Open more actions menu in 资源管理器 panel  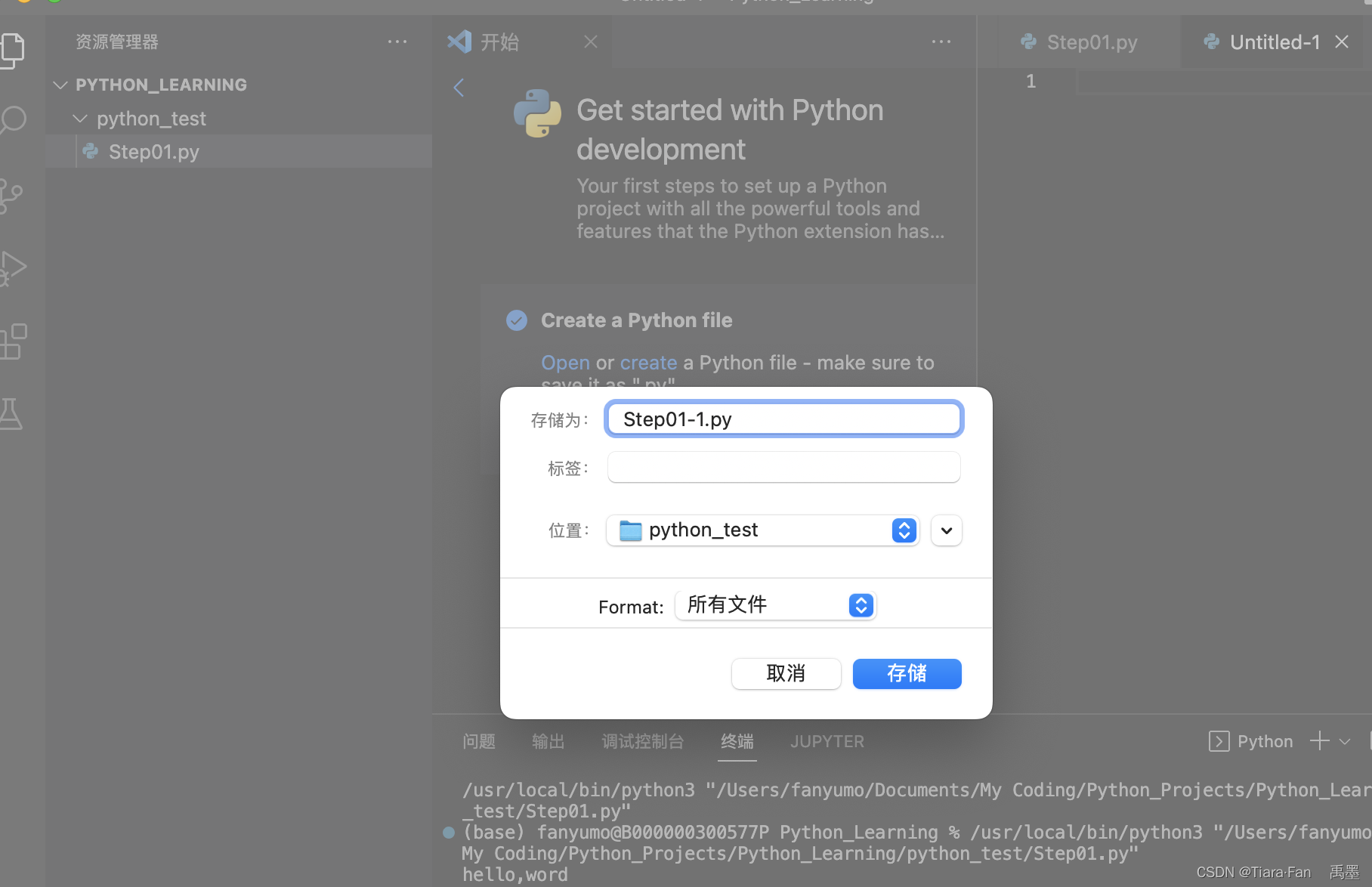pos(398,42)
